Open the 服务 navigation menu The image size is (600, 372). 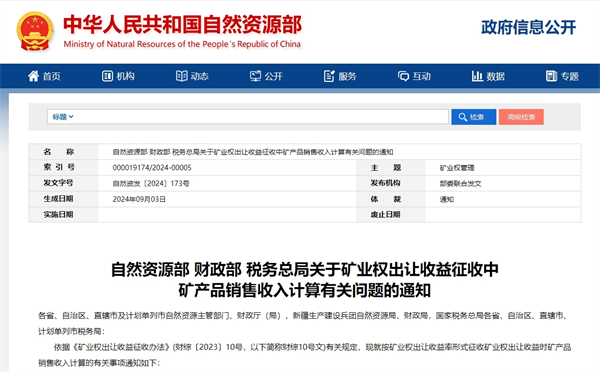point(347,77)
